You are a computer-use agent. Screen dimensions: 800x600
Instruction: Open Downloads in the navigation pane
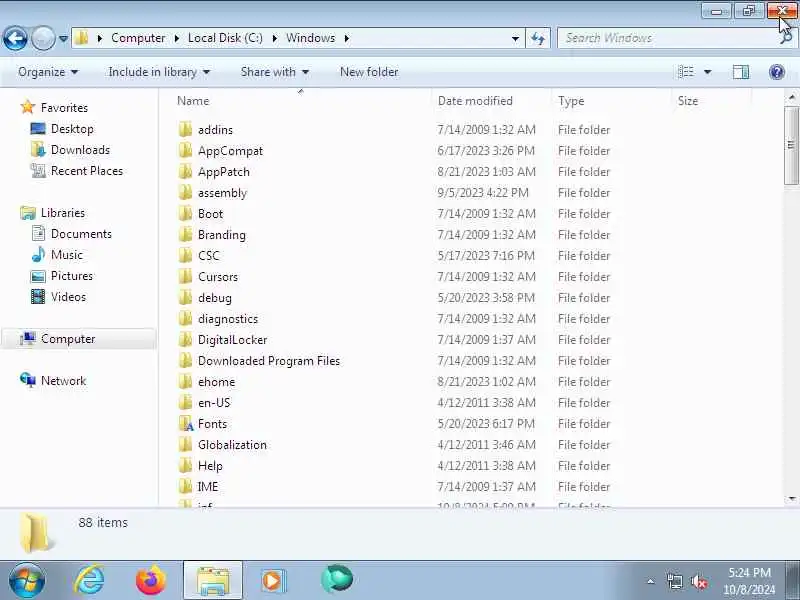point(80,149)
